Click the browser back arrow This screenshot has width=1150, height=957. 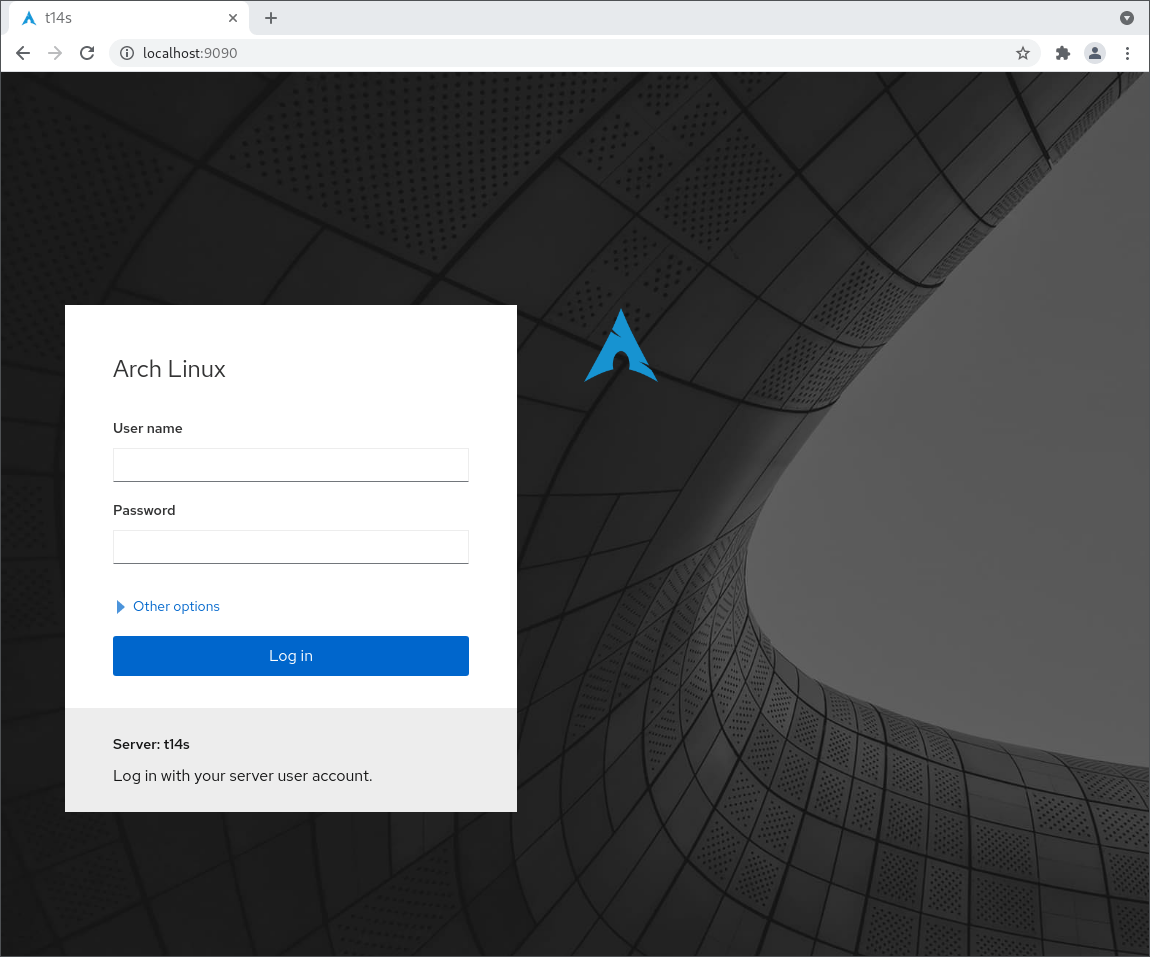tap(23, 53)
